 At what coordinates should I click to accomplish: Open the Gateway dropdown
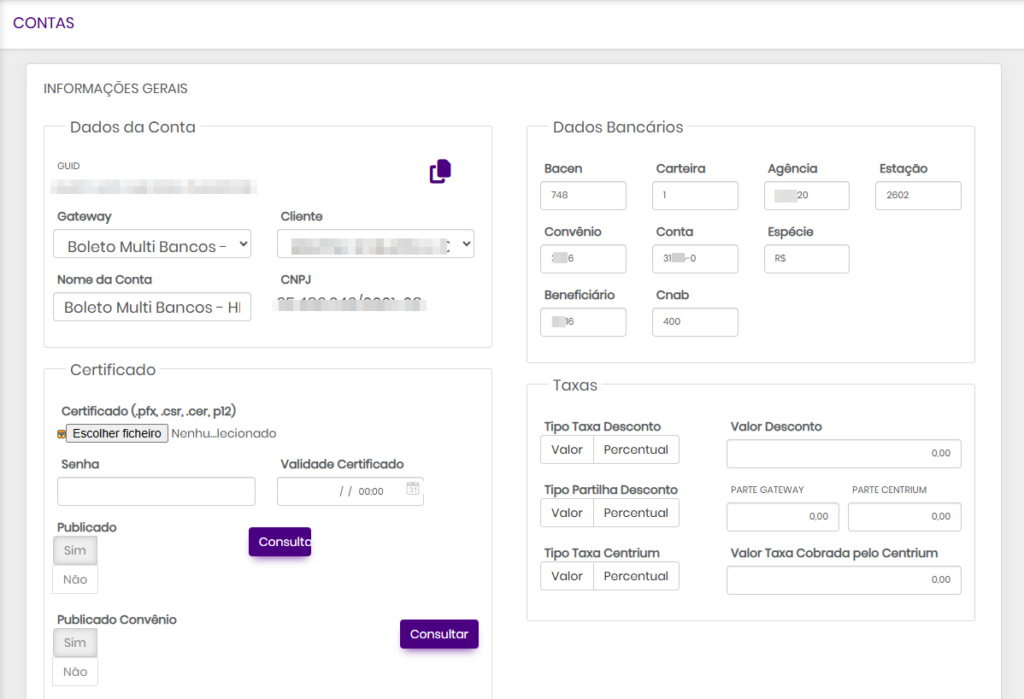(152, 245)
